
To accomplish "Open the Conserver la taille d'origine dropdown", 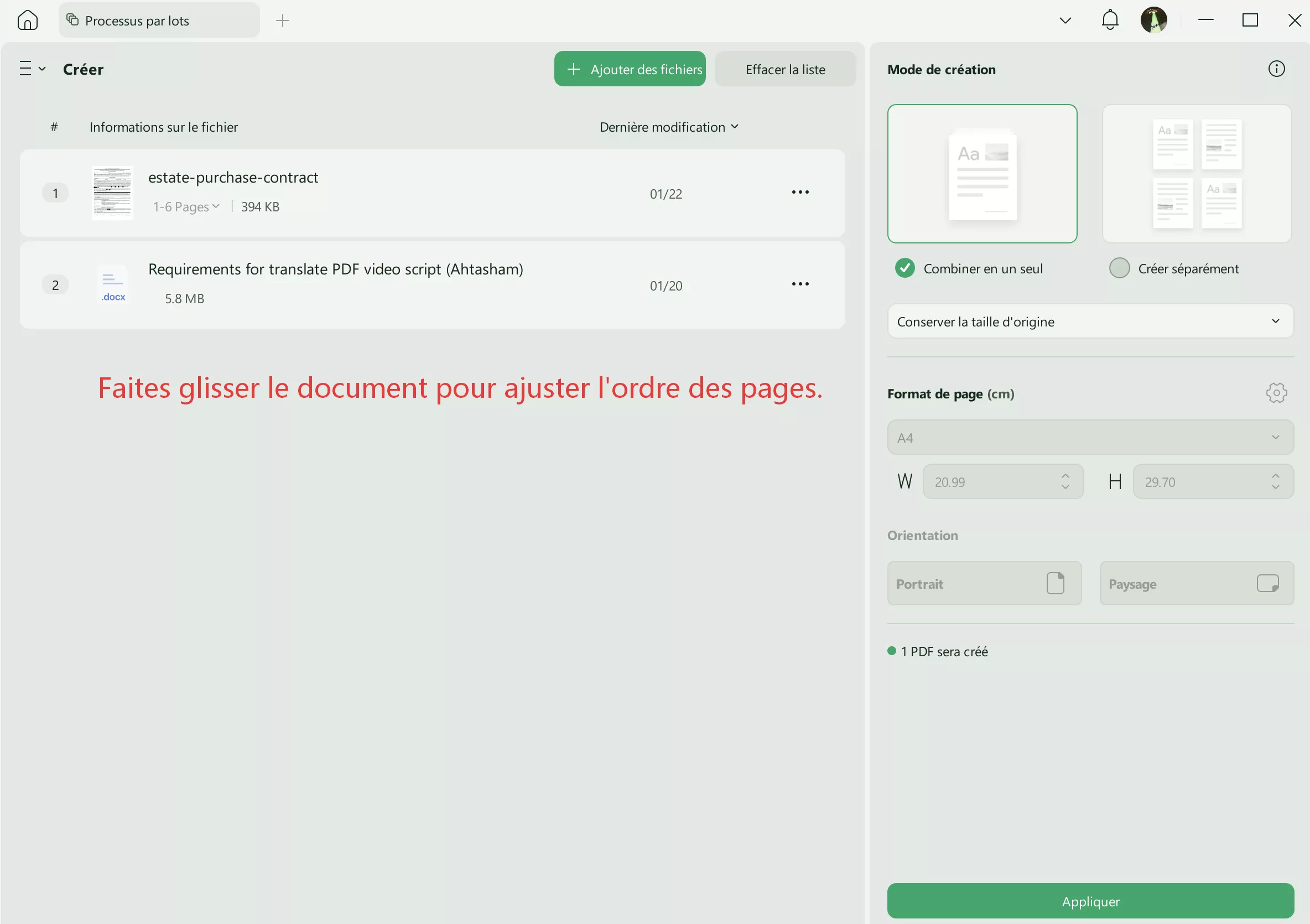I will click(x=1089, y=321).
